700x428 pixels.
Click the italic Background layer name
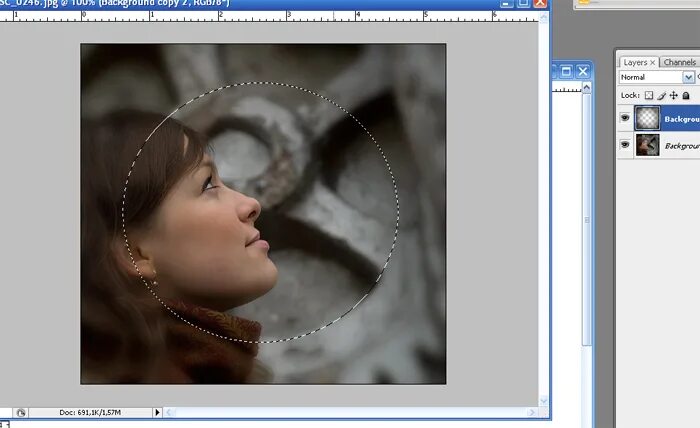(682, 146)
